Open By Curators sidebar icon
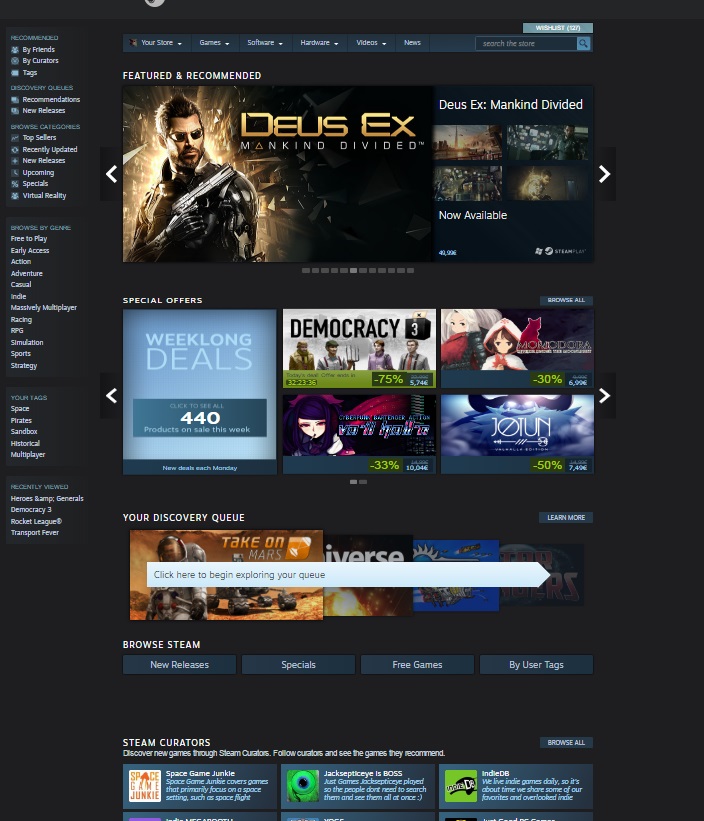 click(15, 61)
